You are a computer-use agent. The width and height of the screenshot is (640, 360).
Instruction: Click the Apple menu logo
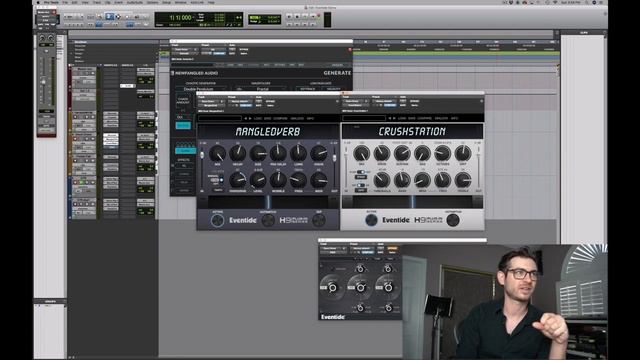[x=38, y=2]
